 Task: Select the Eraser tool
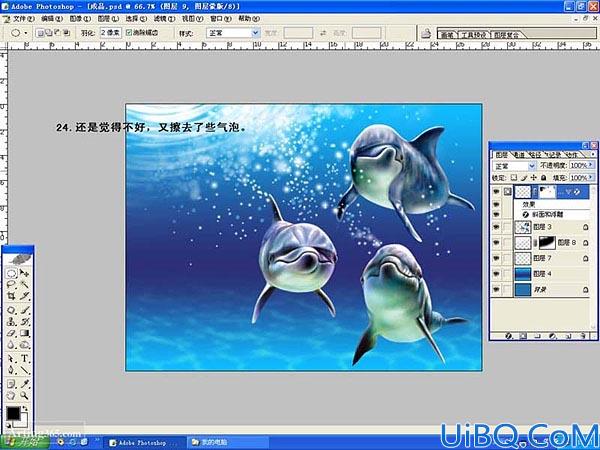click(x=11, y=333)
